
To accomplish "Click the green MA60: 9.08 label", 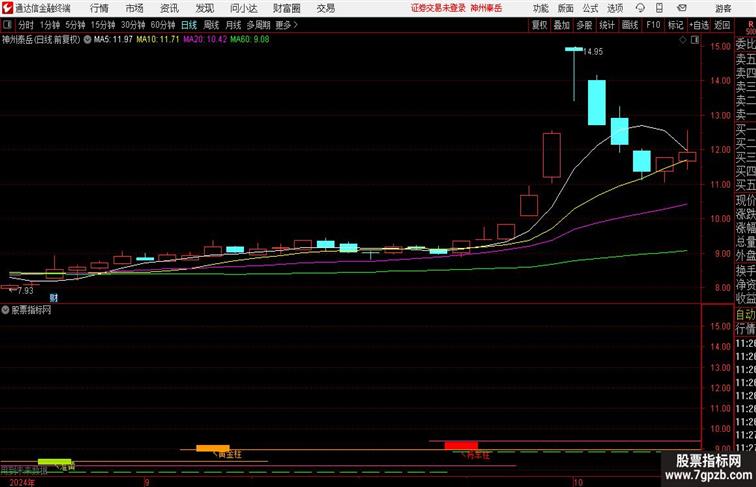I will click(250, 40).
